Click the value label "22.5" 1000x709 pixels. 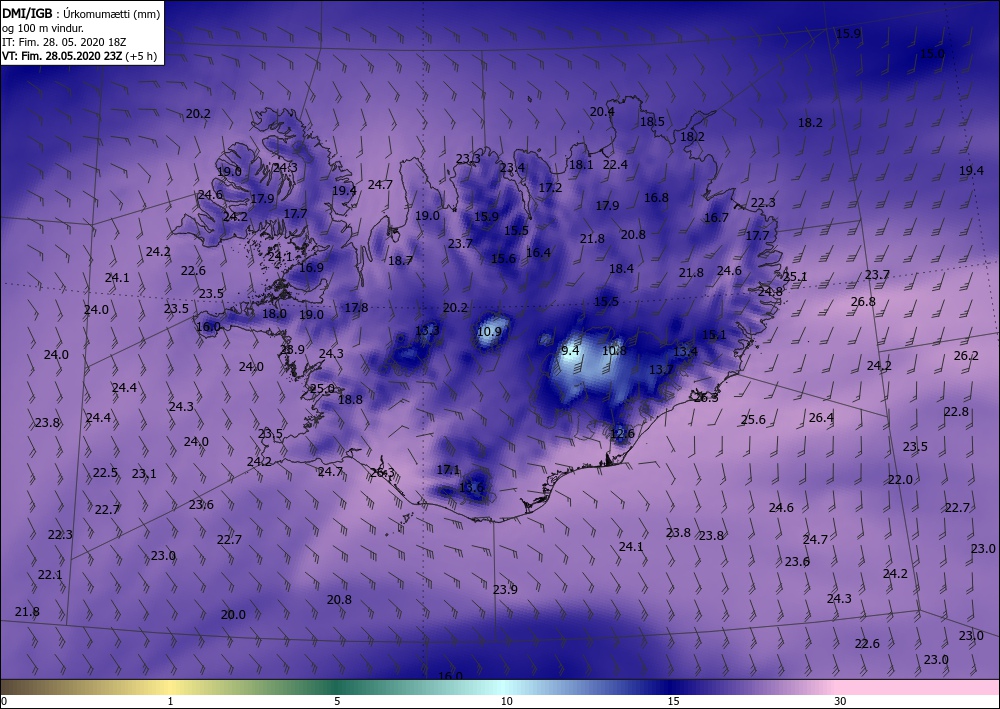coord(105,472)
